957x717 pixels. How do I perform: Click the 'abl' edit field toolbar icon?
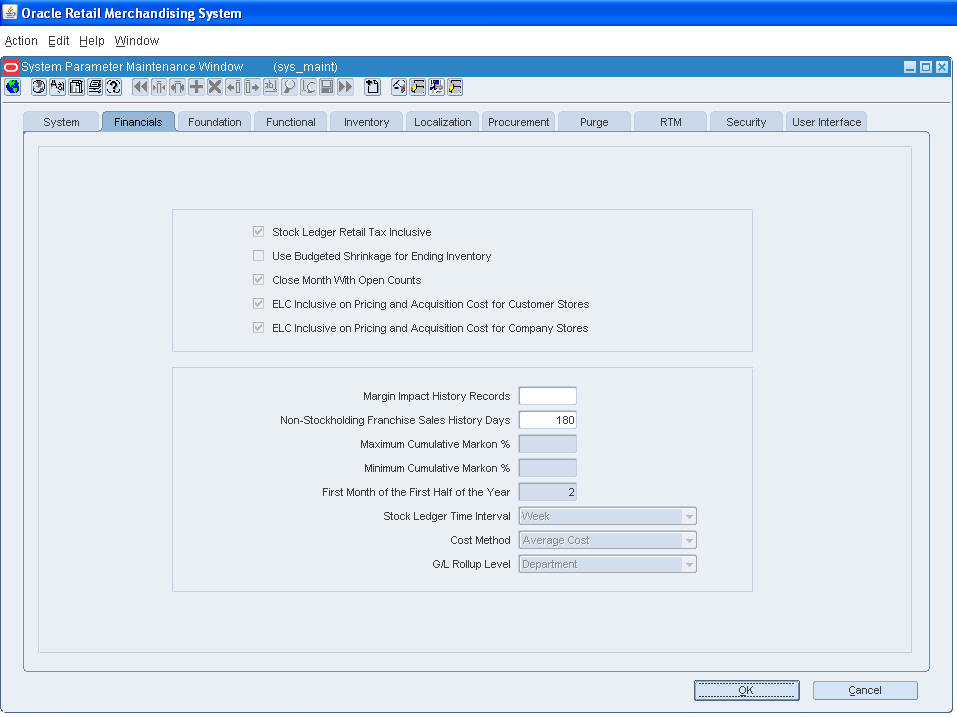(270, 87)
